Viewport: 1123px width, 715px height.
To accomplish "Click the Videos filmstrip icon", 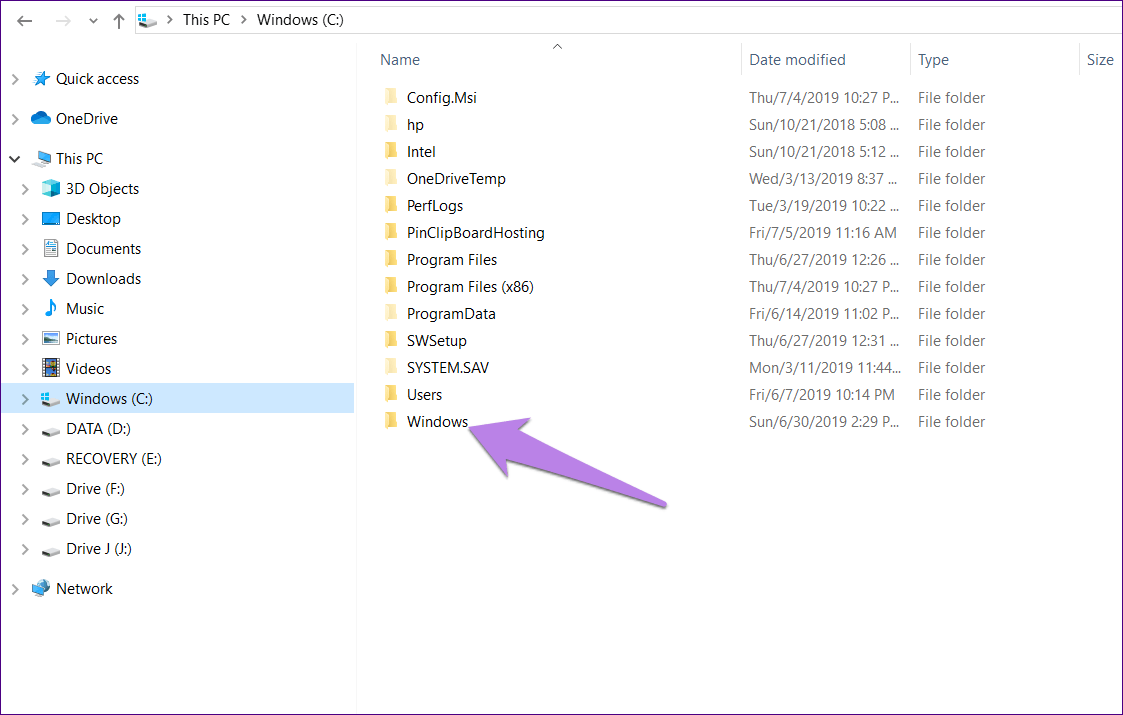I will click(x=51, y=368).
